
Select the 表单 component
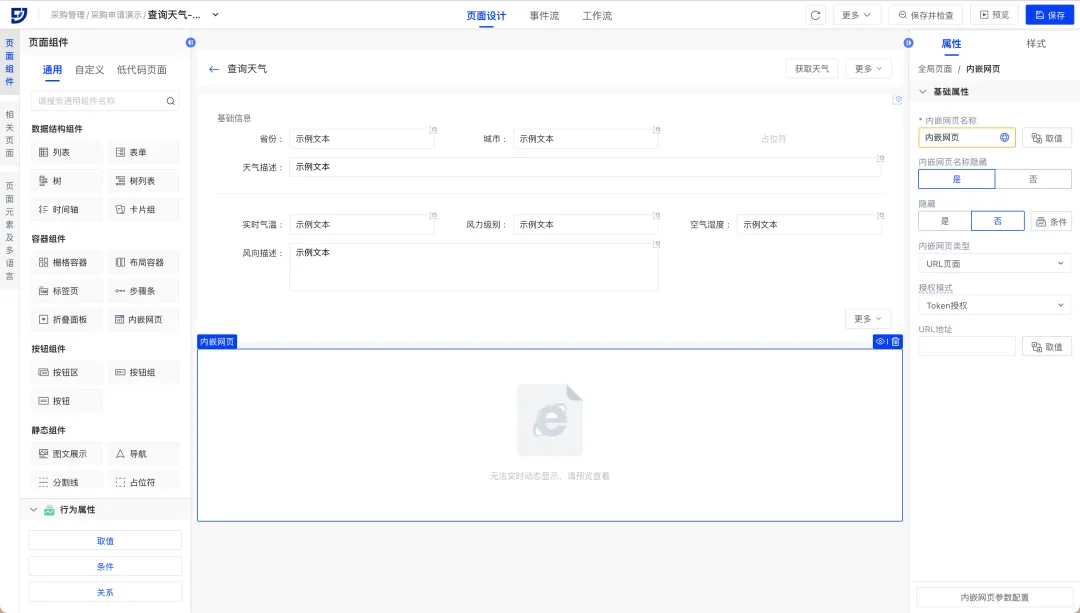(x=143, y=152)
